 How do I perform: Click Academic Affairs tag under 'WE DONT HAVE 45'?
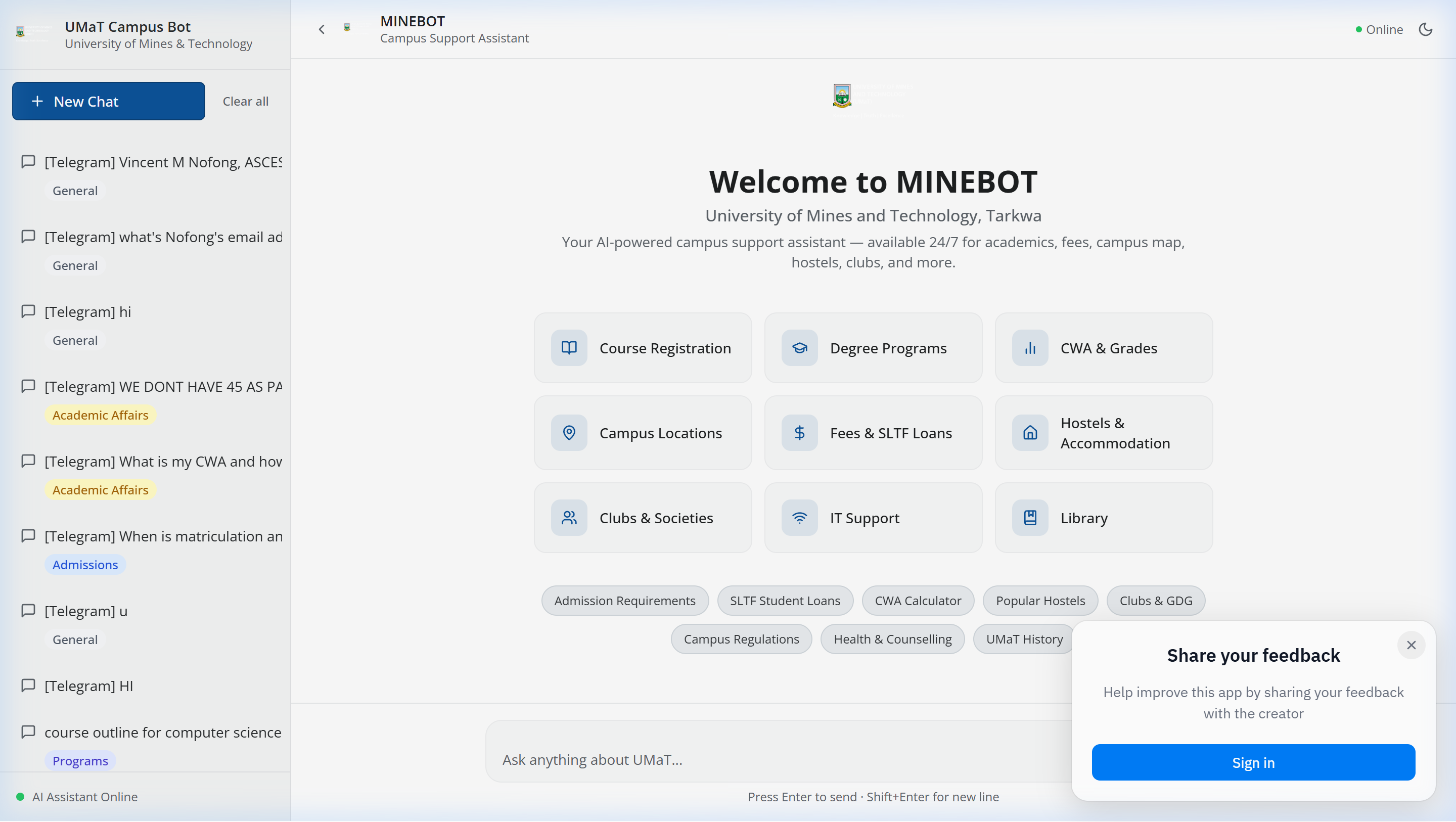[x=101, y=415]
